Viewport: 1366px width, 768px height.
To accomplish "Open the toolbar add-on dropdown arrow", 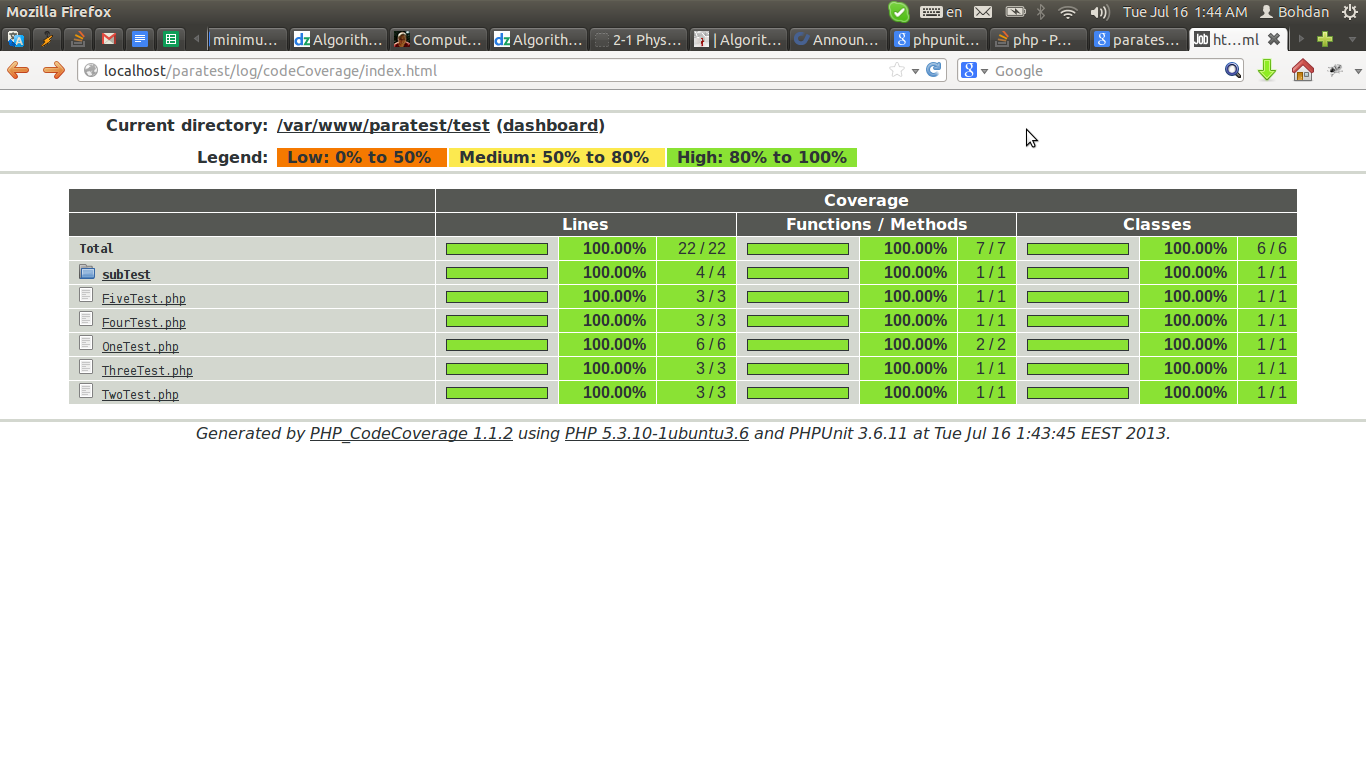I will [1357, 71].
